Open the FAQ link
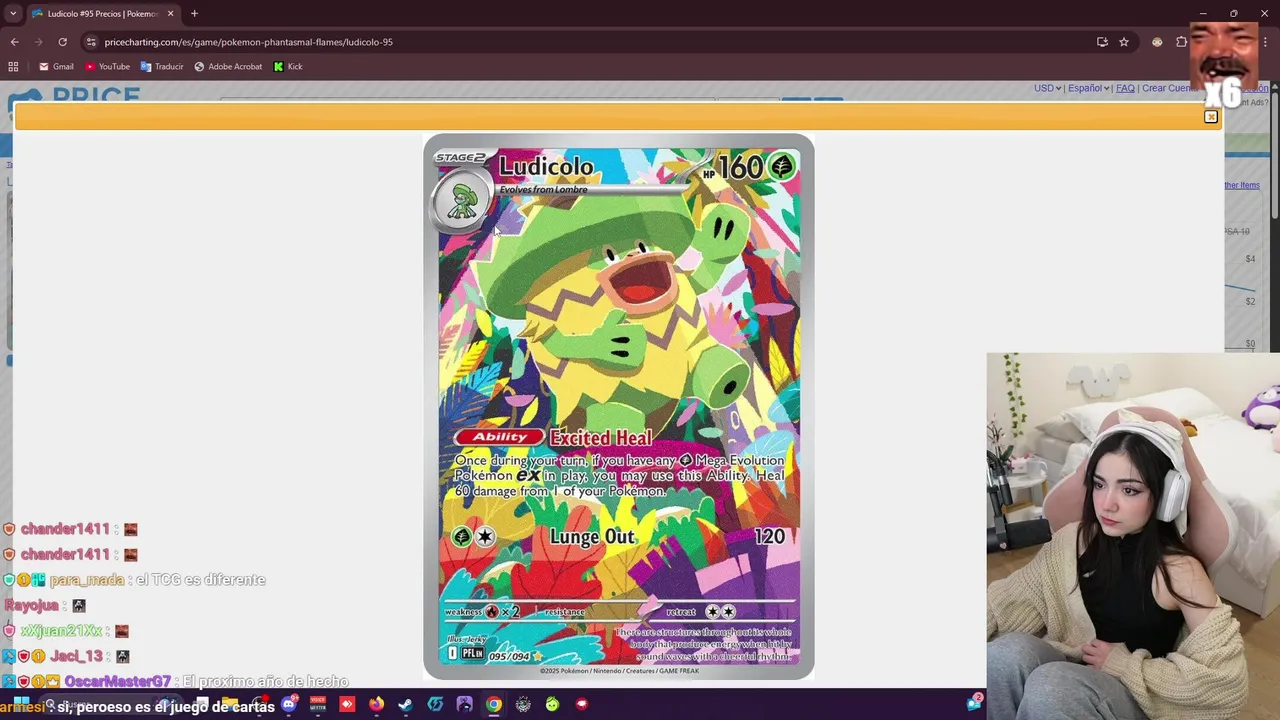This screenshot has height=720, width=1280. click(1125, 88)
